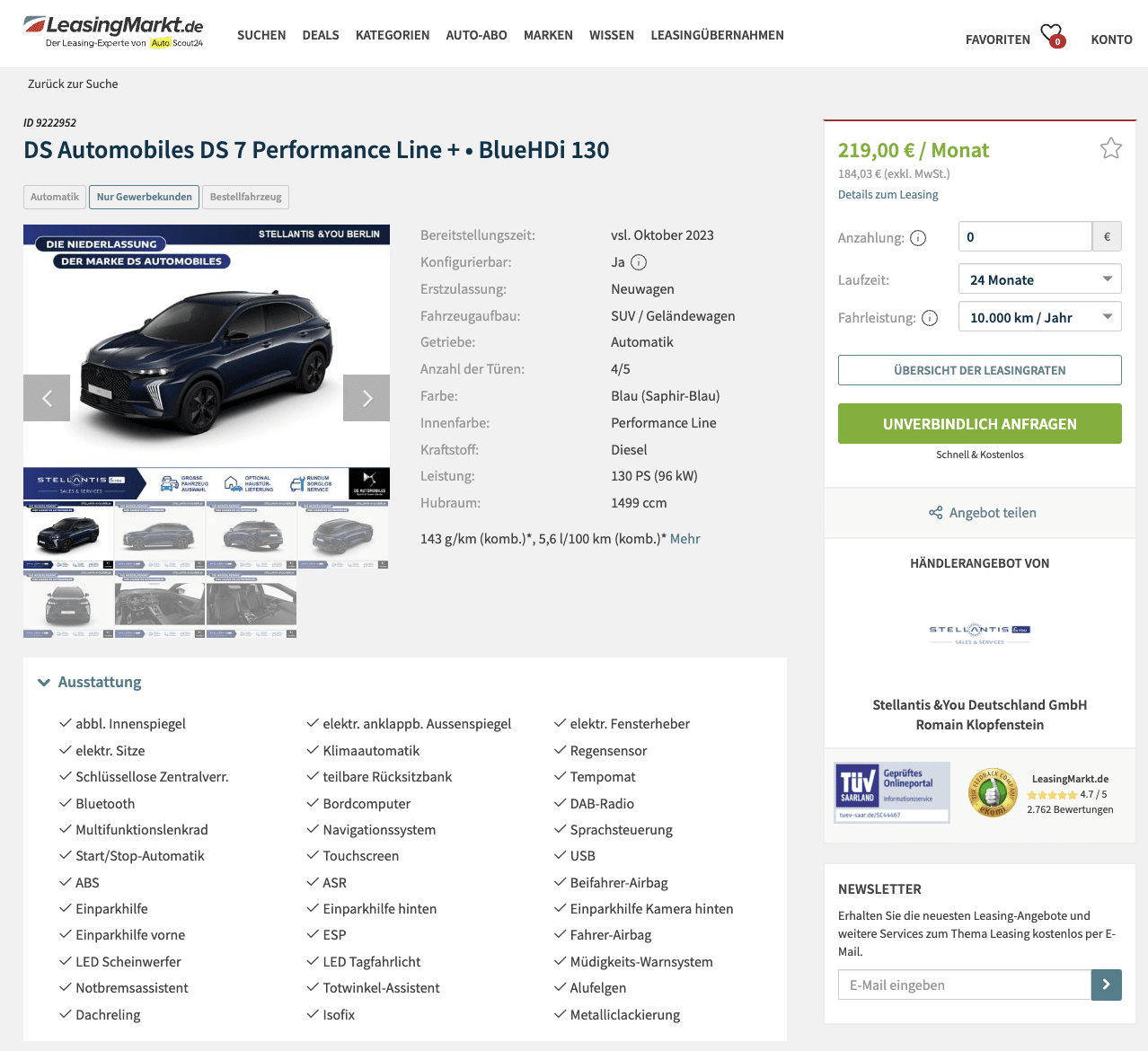Focus the E-Mail eingeben newsletter field
Viewport: 1148px width, 1051px height.
(965, 985)
